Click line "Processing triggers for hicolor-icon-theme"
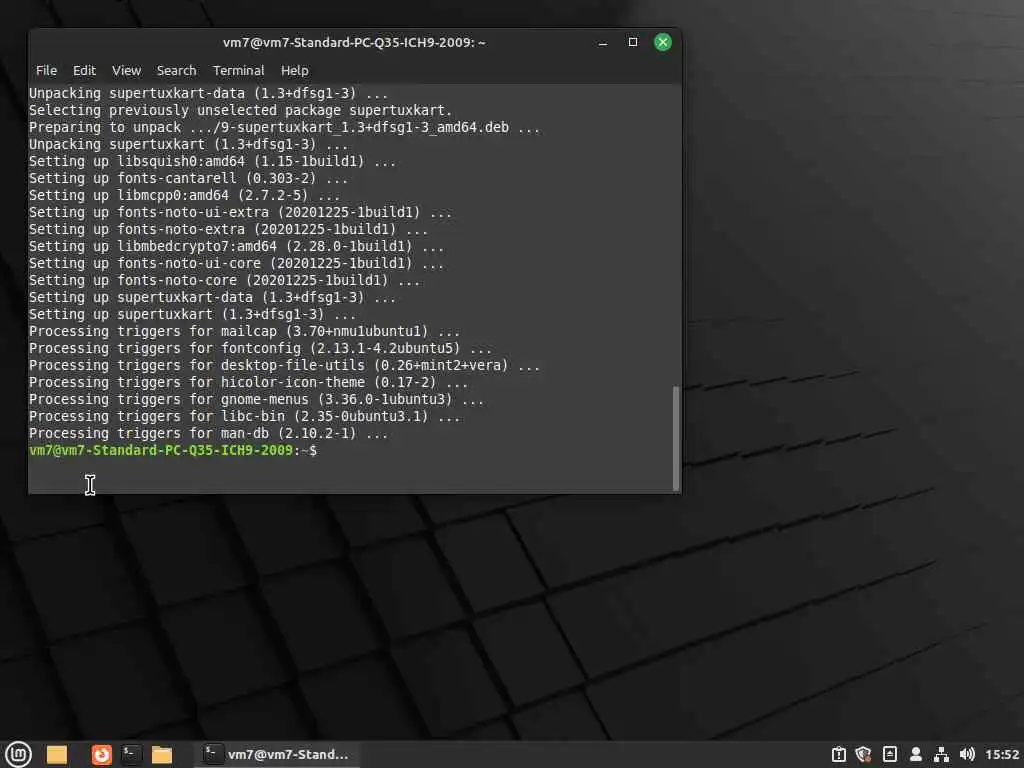Image resolution: width=1024 pixels, height=768 pixels. 248,383
